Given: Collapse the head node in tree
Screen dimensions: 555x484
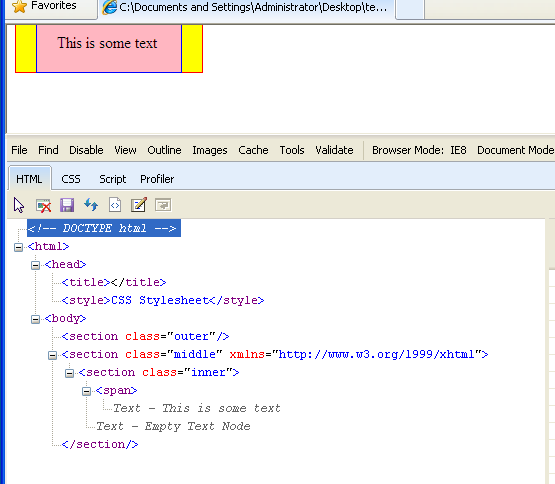Looking at the screenshot, I should tap(35, 265).
